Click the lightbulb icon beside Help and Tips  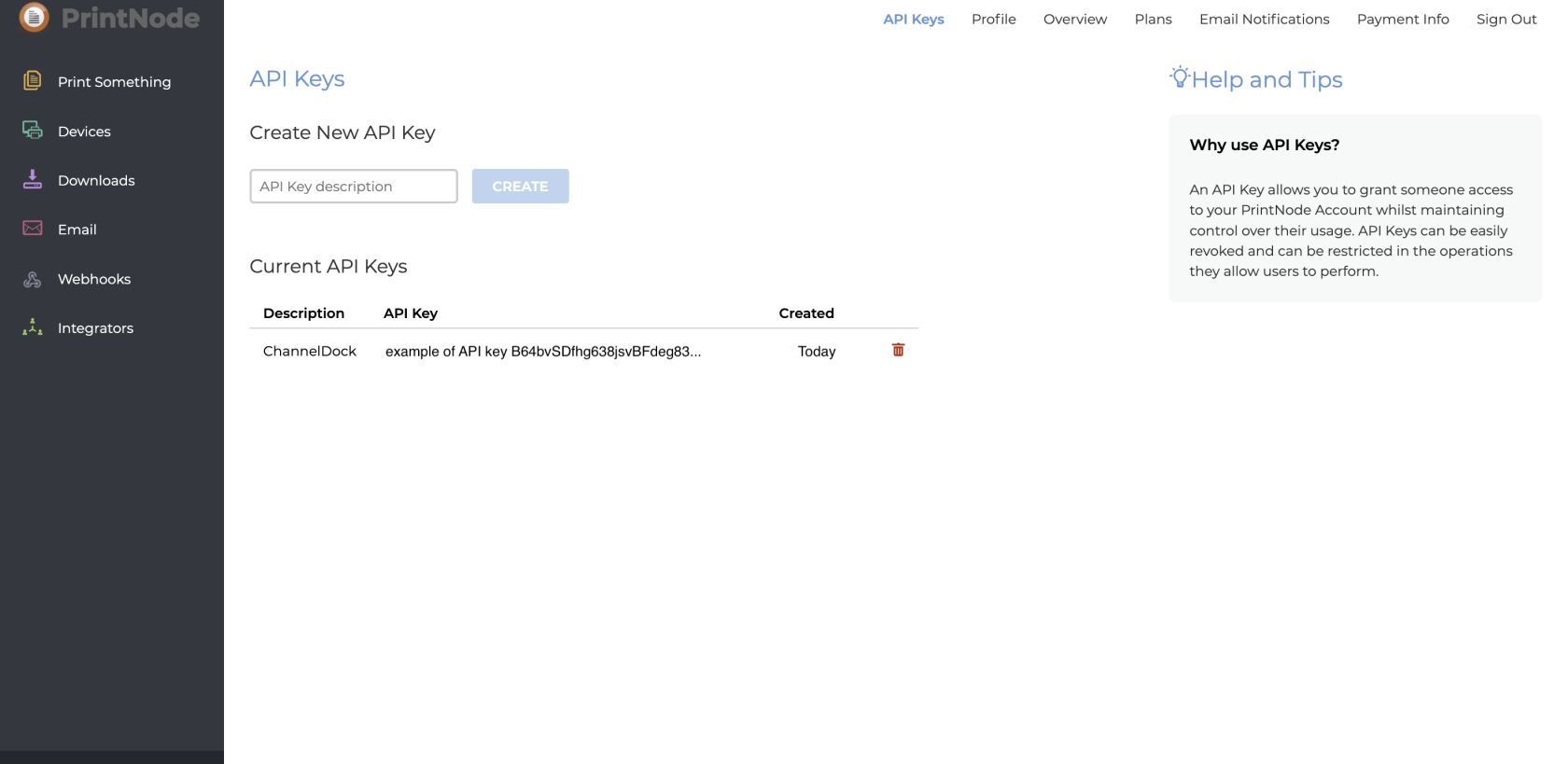(1180, 77)
